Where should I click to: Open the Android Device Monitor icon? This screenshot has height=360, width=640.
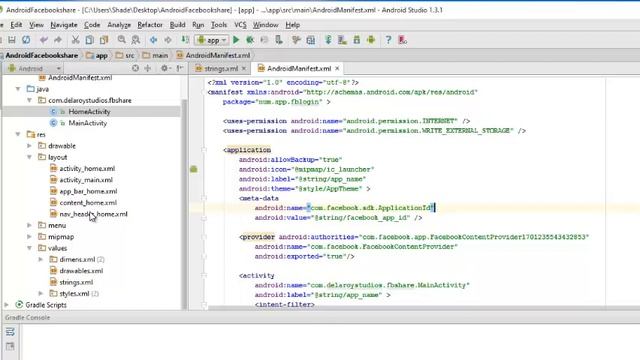pos(371,40)
